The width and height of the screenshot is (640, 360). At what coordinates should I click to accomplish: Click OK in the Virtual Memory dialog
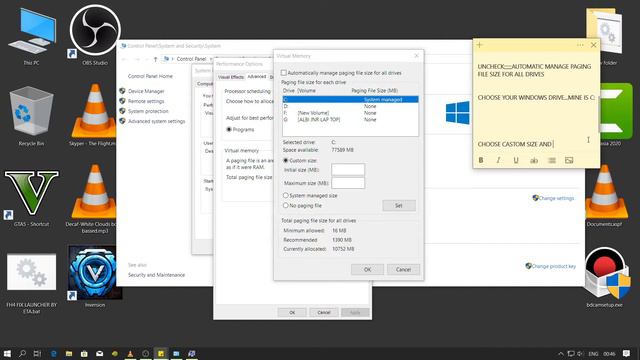[x=367, y=269]
